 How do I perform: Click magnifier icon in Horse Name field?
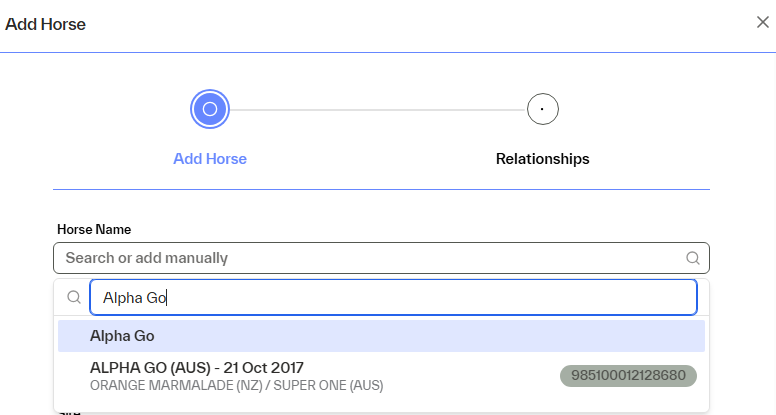(693, 258)
